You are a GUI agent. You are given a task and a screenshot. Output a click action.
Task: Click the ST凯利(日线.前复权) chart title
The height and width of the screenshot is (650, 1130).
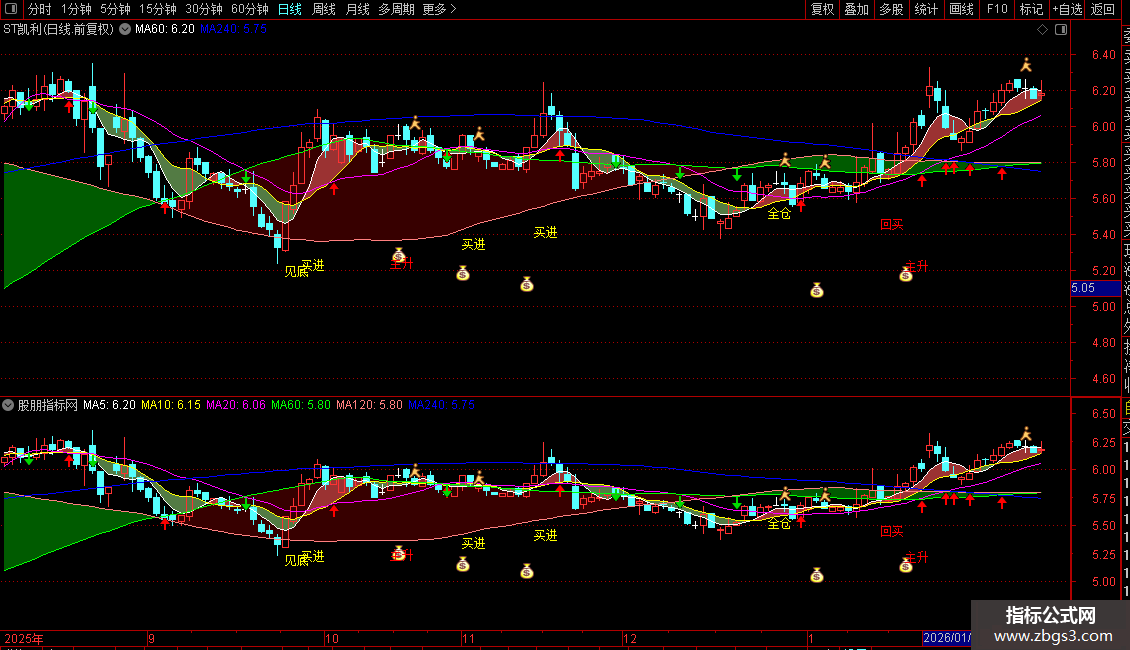pyautogui.click(x=58, y=30)
